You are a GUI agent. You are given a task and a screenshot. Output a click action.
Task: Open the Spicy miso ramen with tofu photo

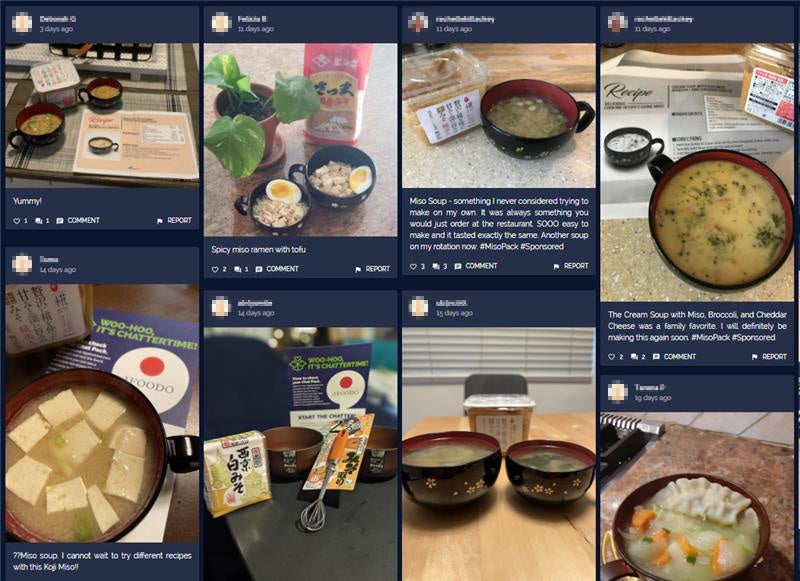point(301,140)
